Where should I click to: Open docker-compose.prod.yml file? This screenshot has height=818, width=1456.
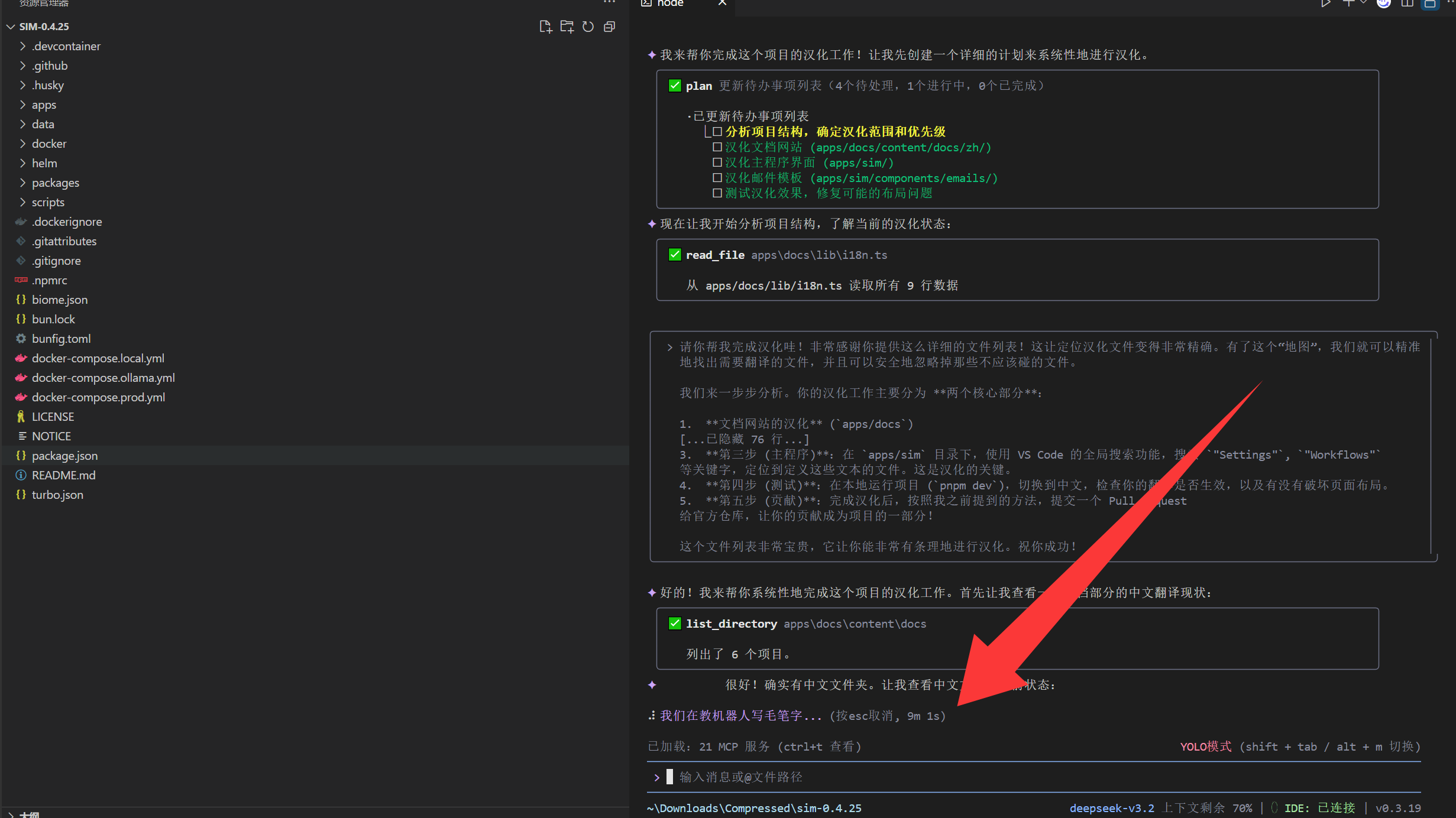98,397
